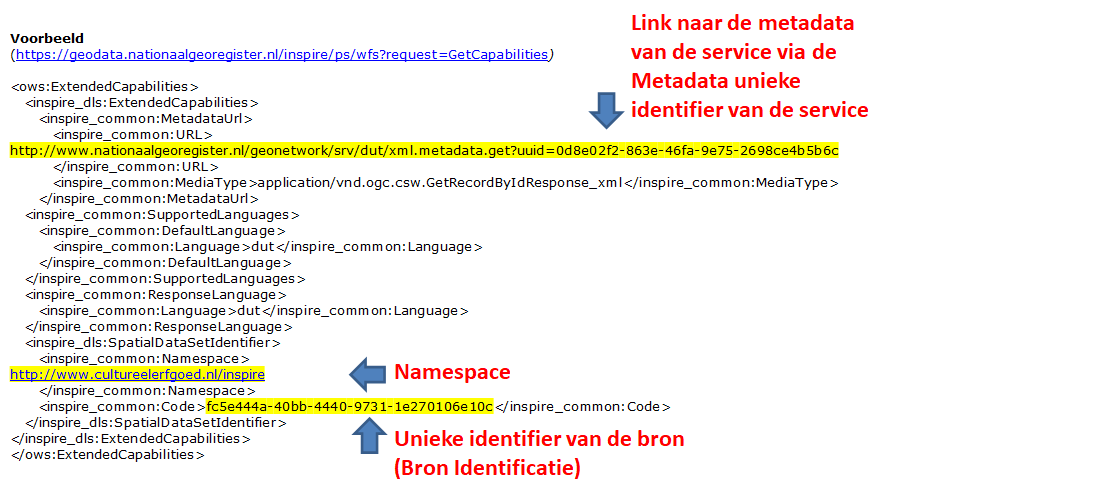Screen dimensions: 1106x500
Task: Click the closing ows:ExtendedCapabilities tag
Action: tap(107, 455)
